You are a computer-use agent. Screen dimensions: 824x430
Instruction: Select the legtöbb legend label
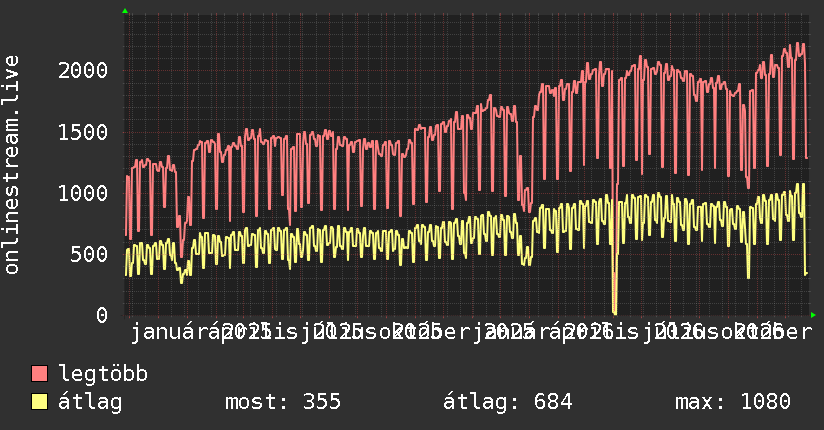103,374
